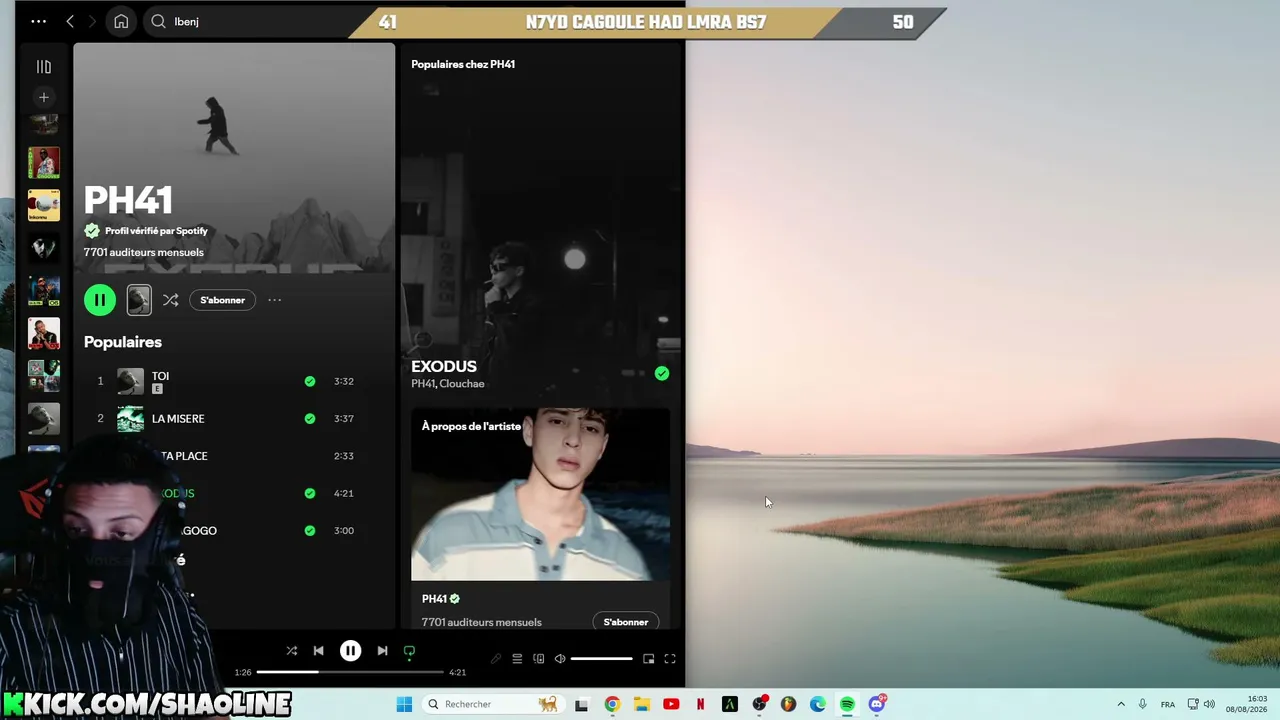Viewport: 1280px width, 720px height.
Task: Open more options for PH41 artist
Action: coord(274,300)
